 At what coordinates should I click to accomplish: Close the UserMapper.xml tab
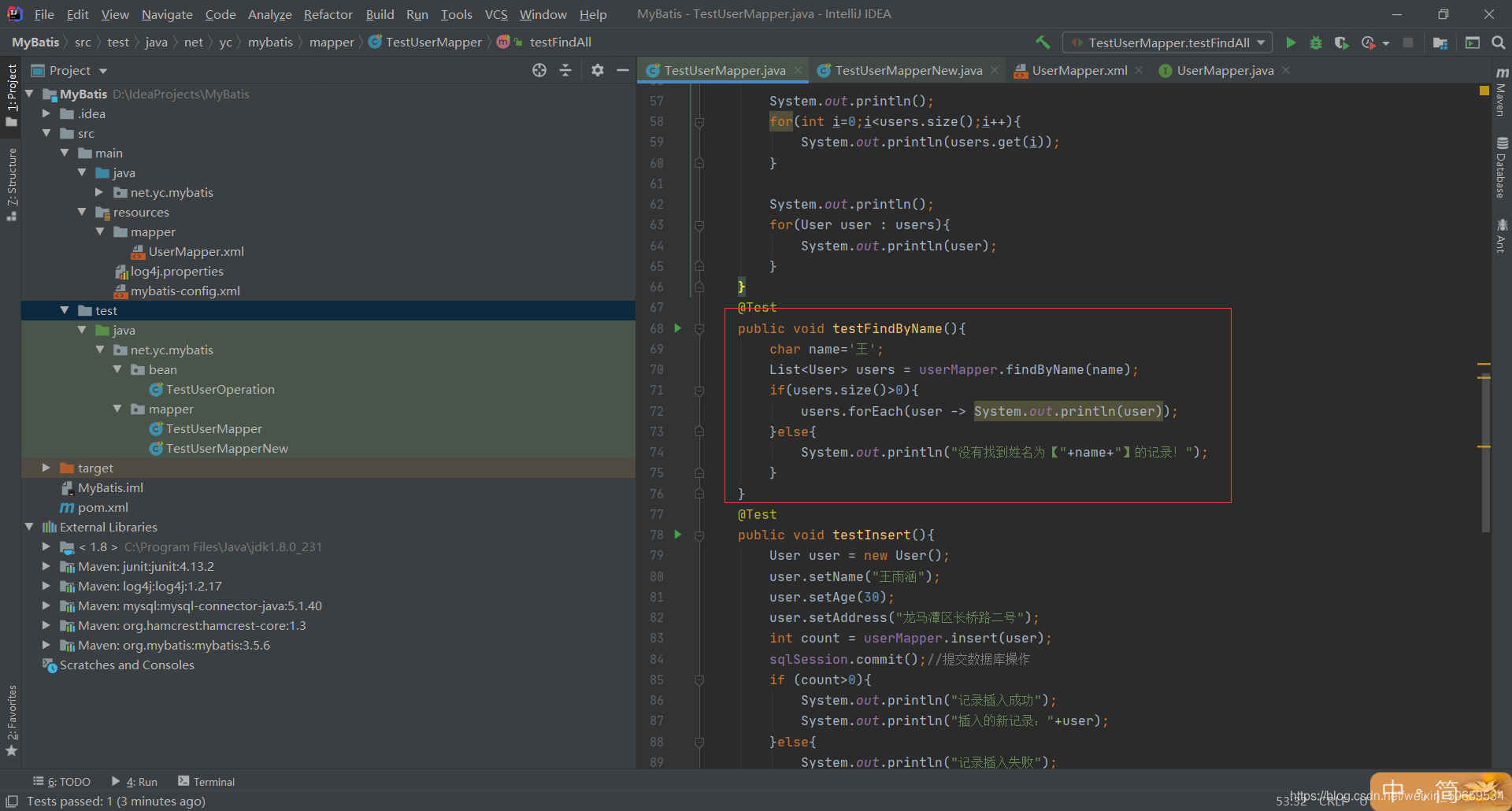click(x=1139, y=70)
